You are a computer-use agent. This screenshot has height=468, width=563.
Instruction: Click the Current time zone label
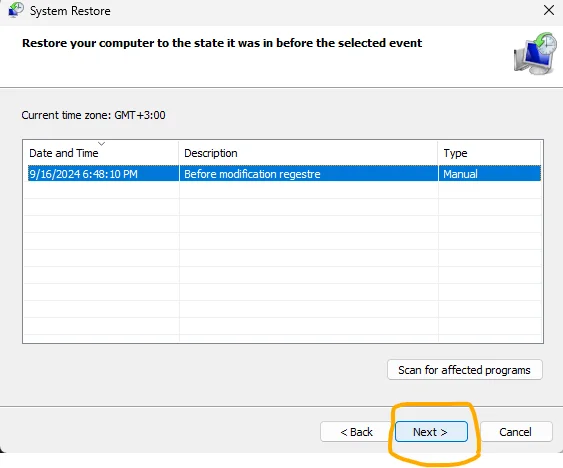tap(93, 115)
